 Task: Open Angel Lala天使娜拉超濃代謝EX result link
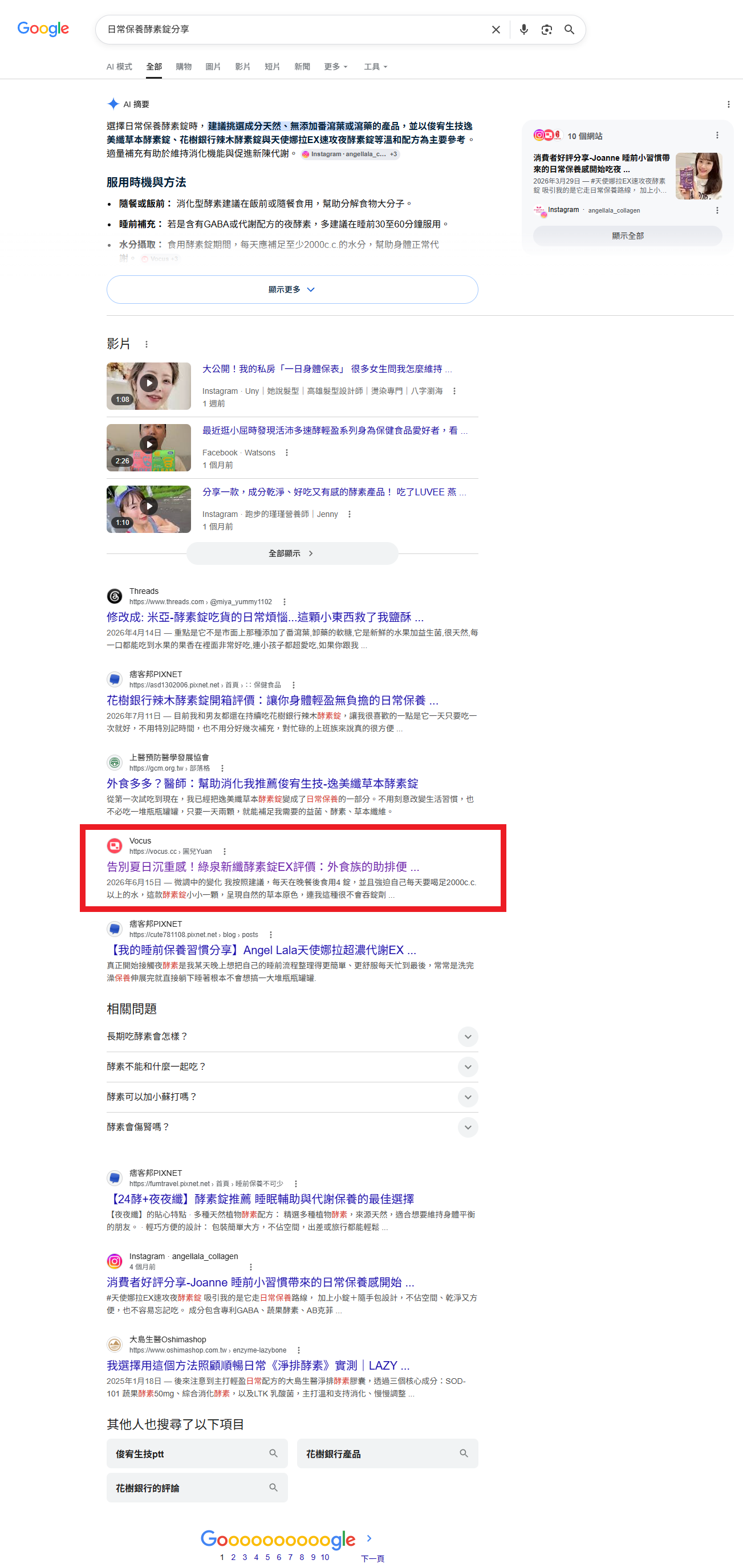(261, 950)
